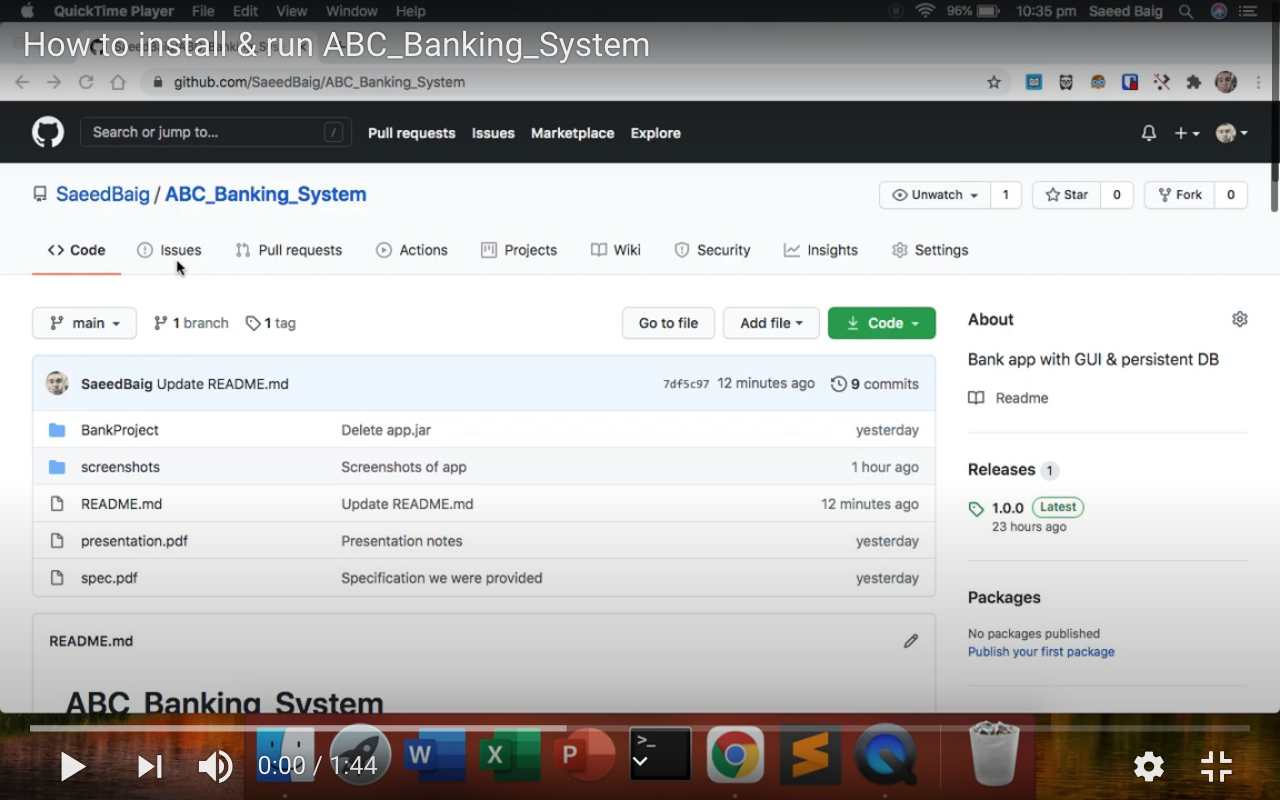This screenshot has height=800, width=1280.
Task: Open Google Chrome from the Dock
Action: pos(735,754)
